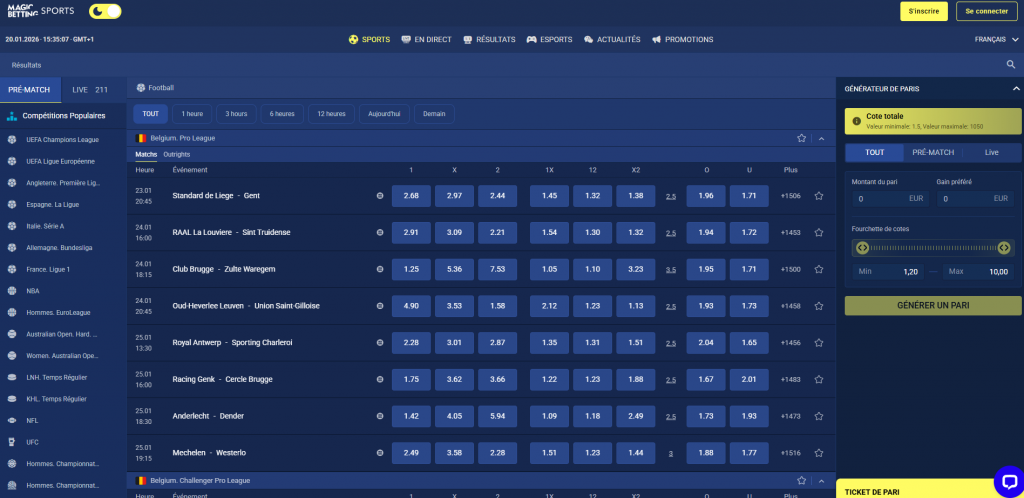
Task: Click the Gain préféré input field
Action: tap(975, 198)
